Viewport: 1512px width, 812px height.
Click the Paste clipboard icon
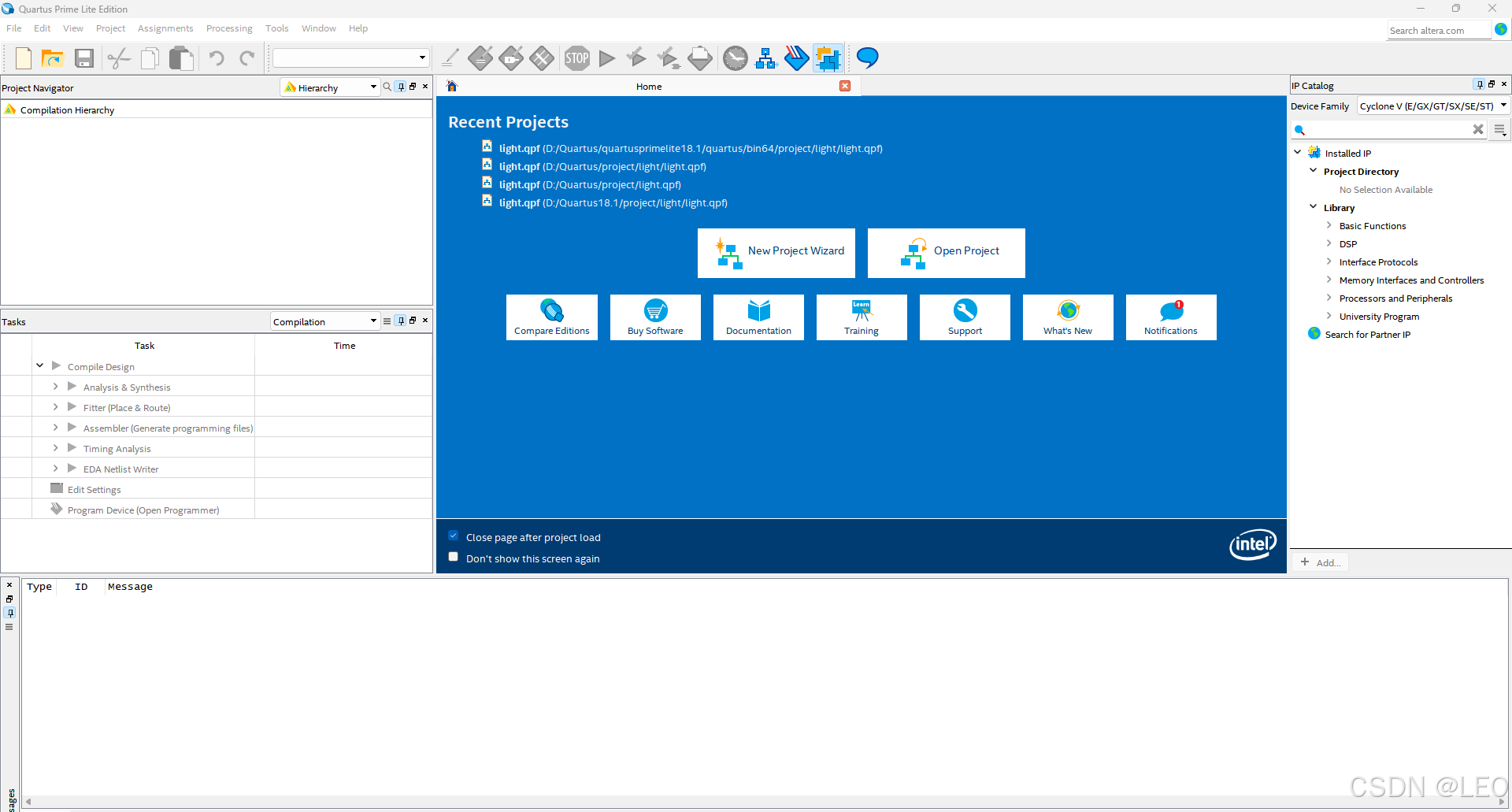181,58
